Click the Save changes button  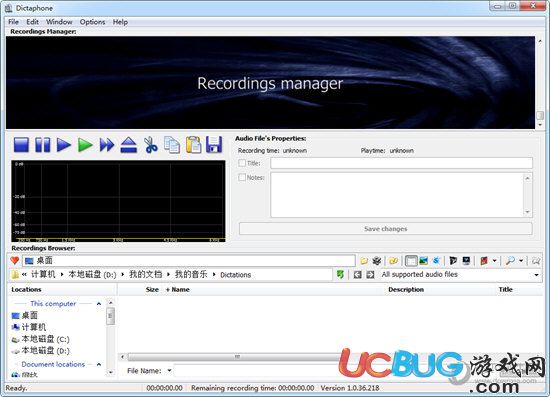coord(385,229)
